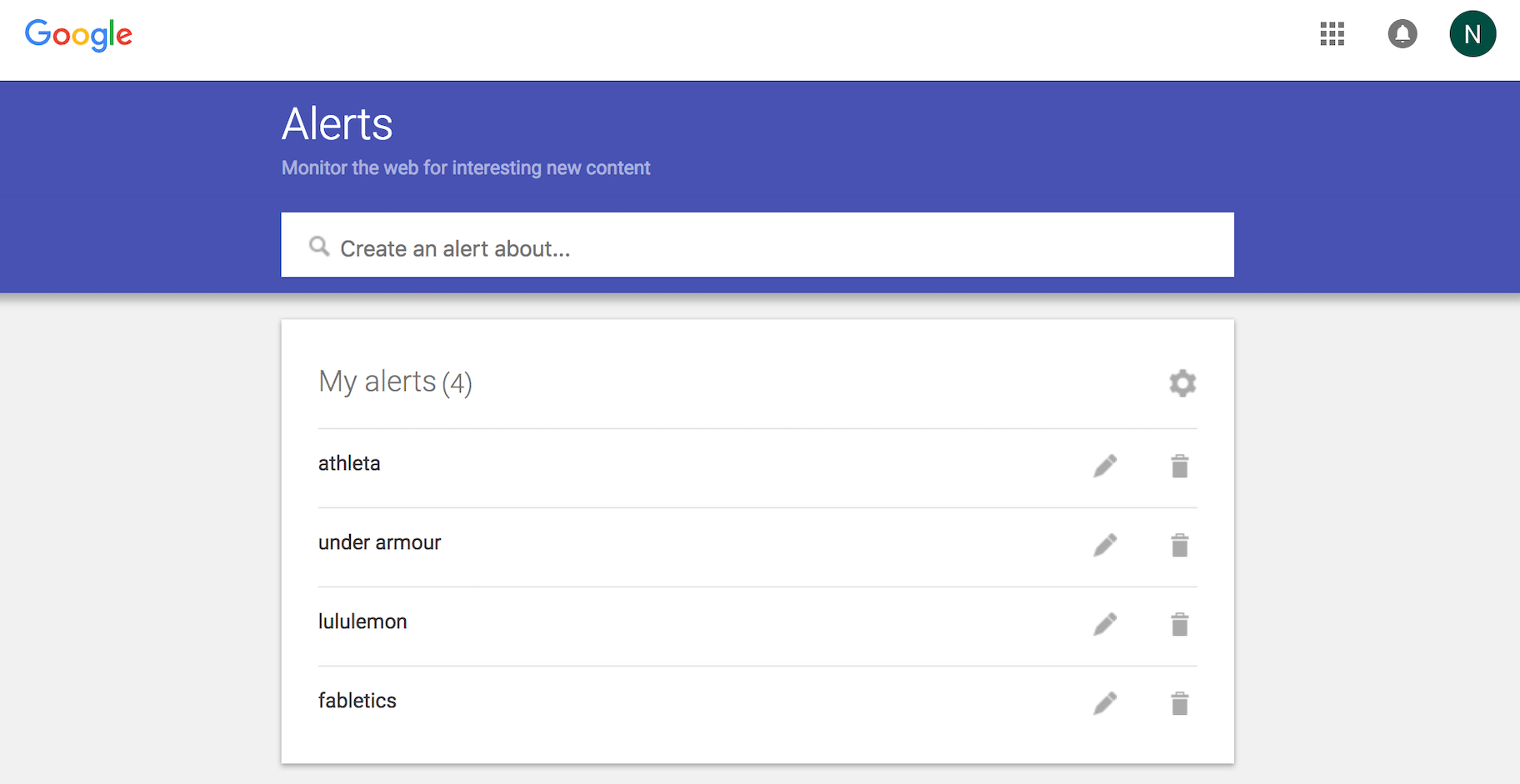Image resolution: width=1520 pixels, height=784 pixels.
Task: Click the My alerts (4) heading
Action: pos(395,382)
